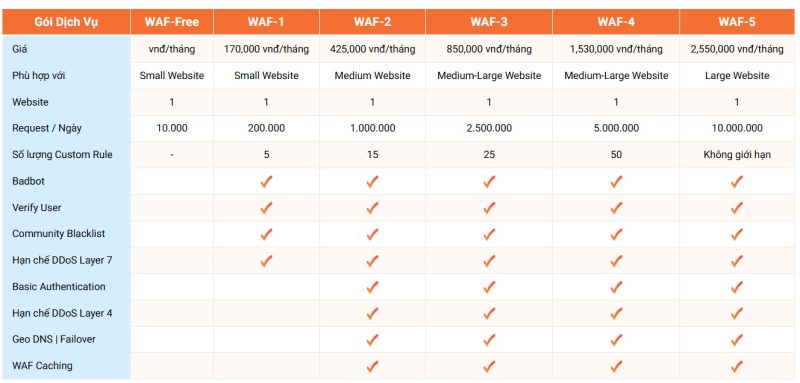800x383 pixels.
Task: Click the Basic Authentication checkmark under WAF-5
Action: click(737, 287)
